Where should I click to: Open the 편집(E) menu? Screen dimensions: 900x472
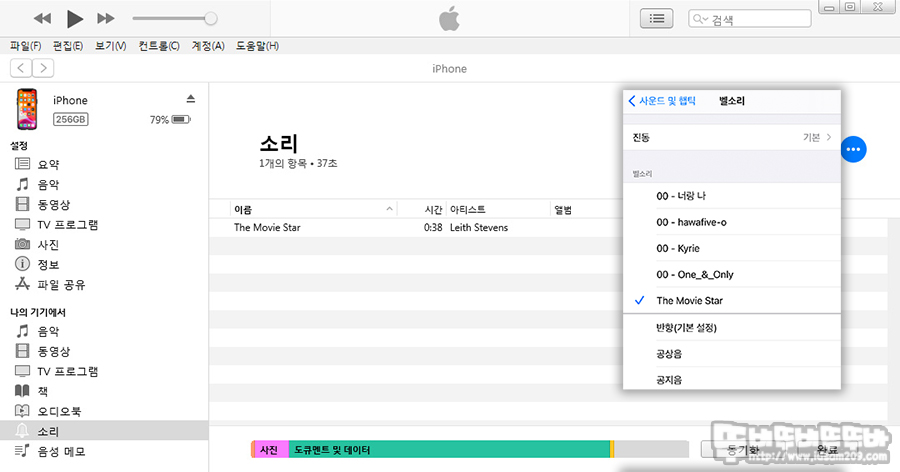68,46
